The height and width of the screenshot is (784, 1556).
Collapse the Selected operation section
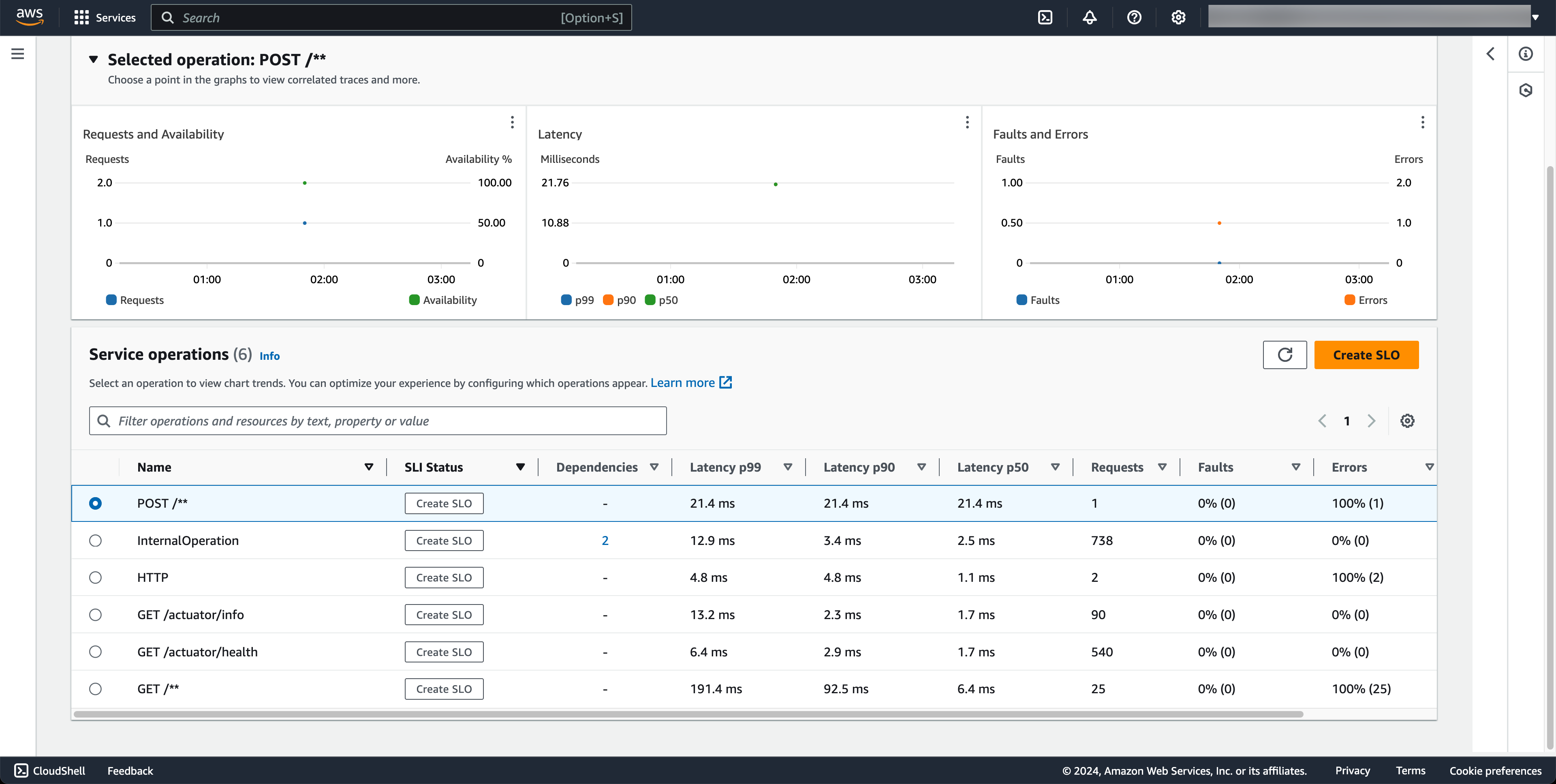click(94, 59)
